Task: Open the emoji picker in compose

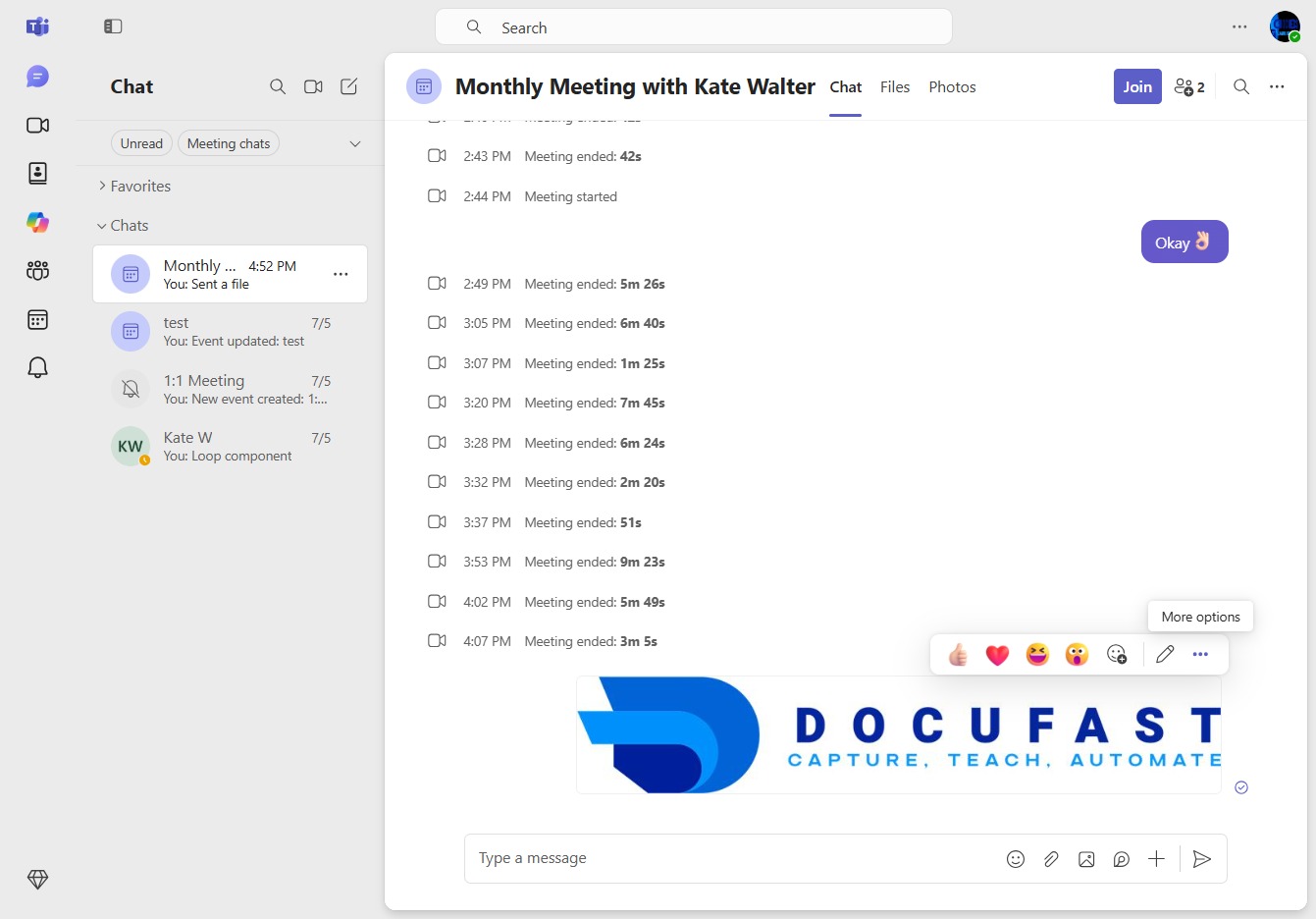Action: click(x=1016, y=859)
